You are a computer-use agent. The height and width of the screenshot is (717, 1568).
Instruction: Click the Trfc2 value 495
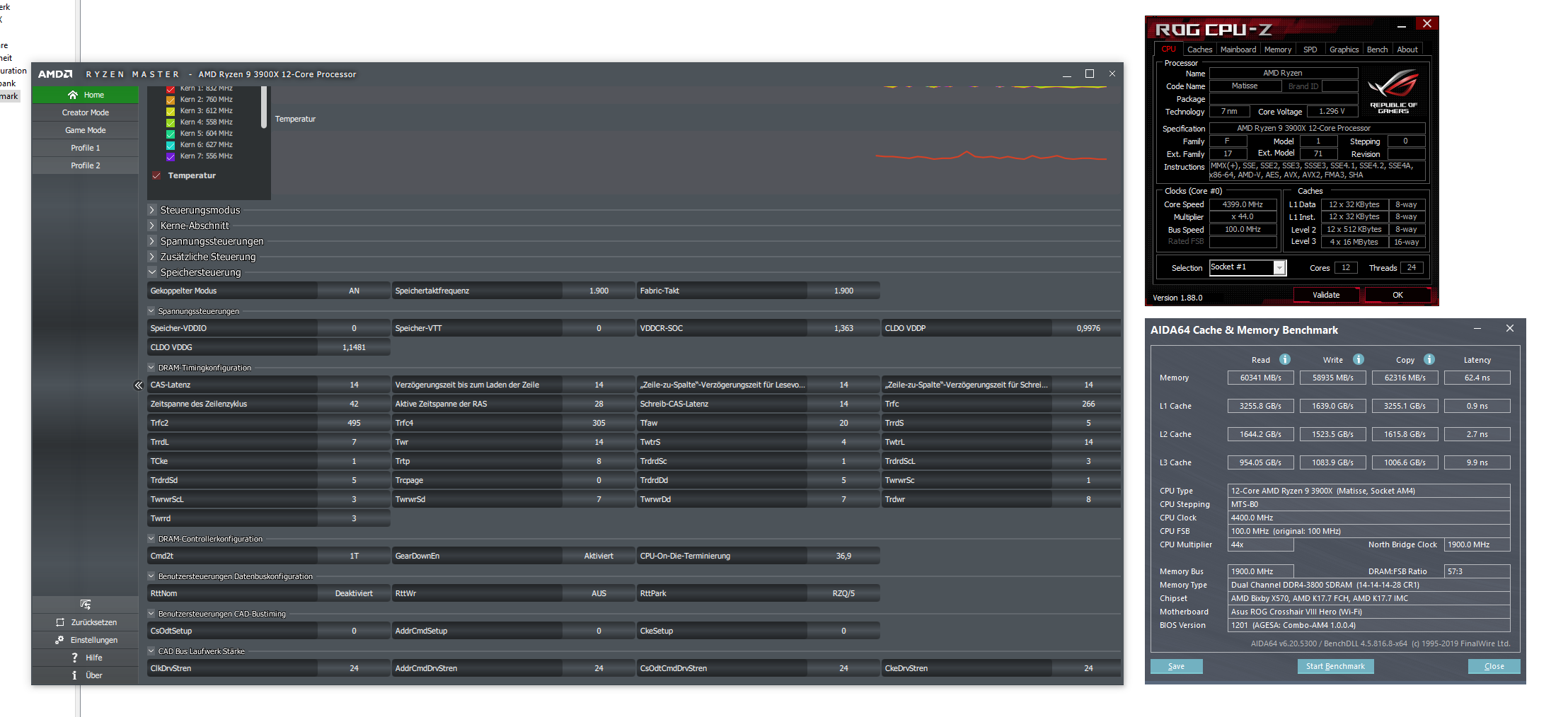(x=354, y=423)
